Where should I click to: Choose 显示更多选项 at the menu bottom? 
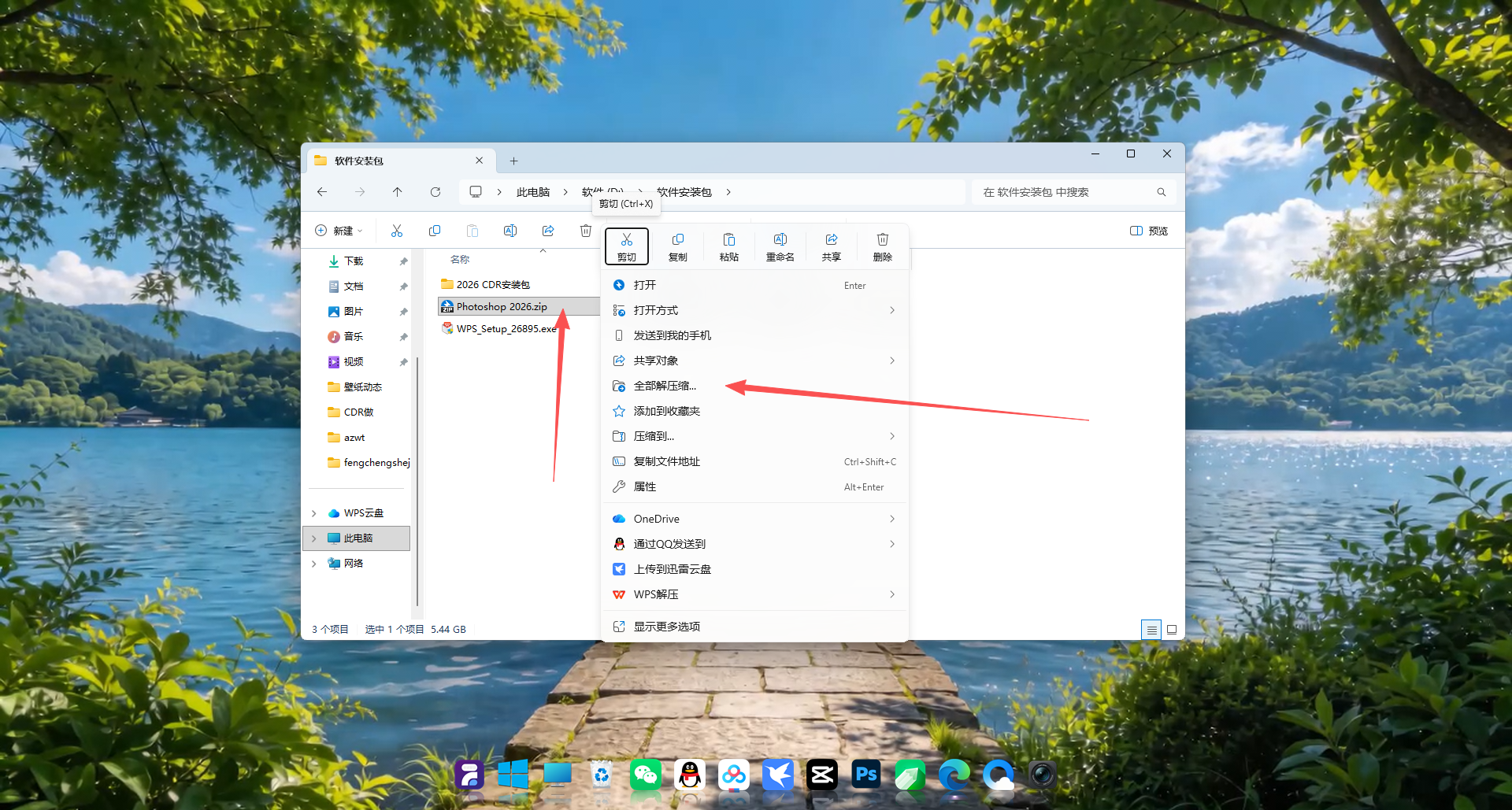click(755, 627)
